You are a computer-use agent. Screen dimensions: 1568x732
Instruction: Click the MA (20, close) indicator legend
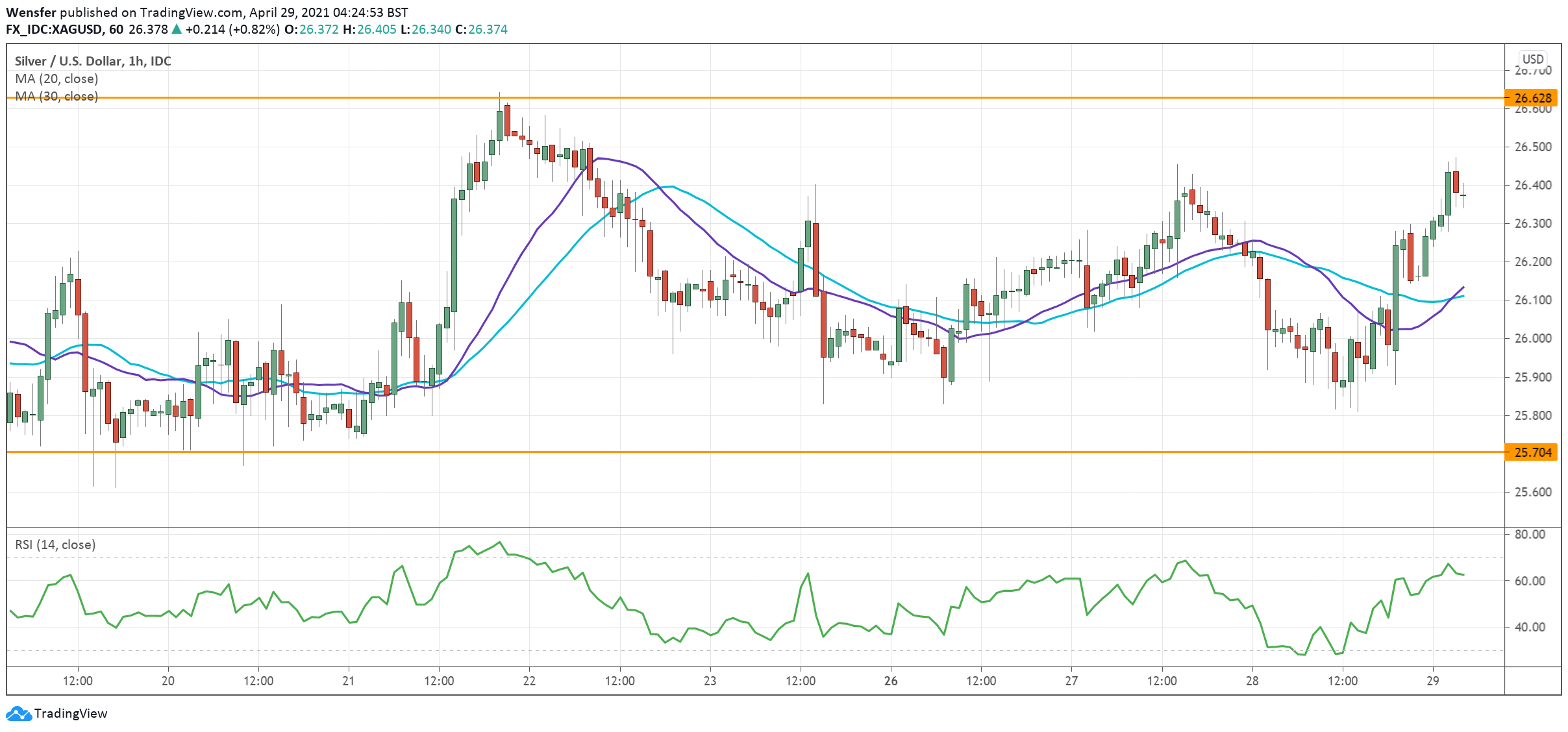click(x=56, y=79)
